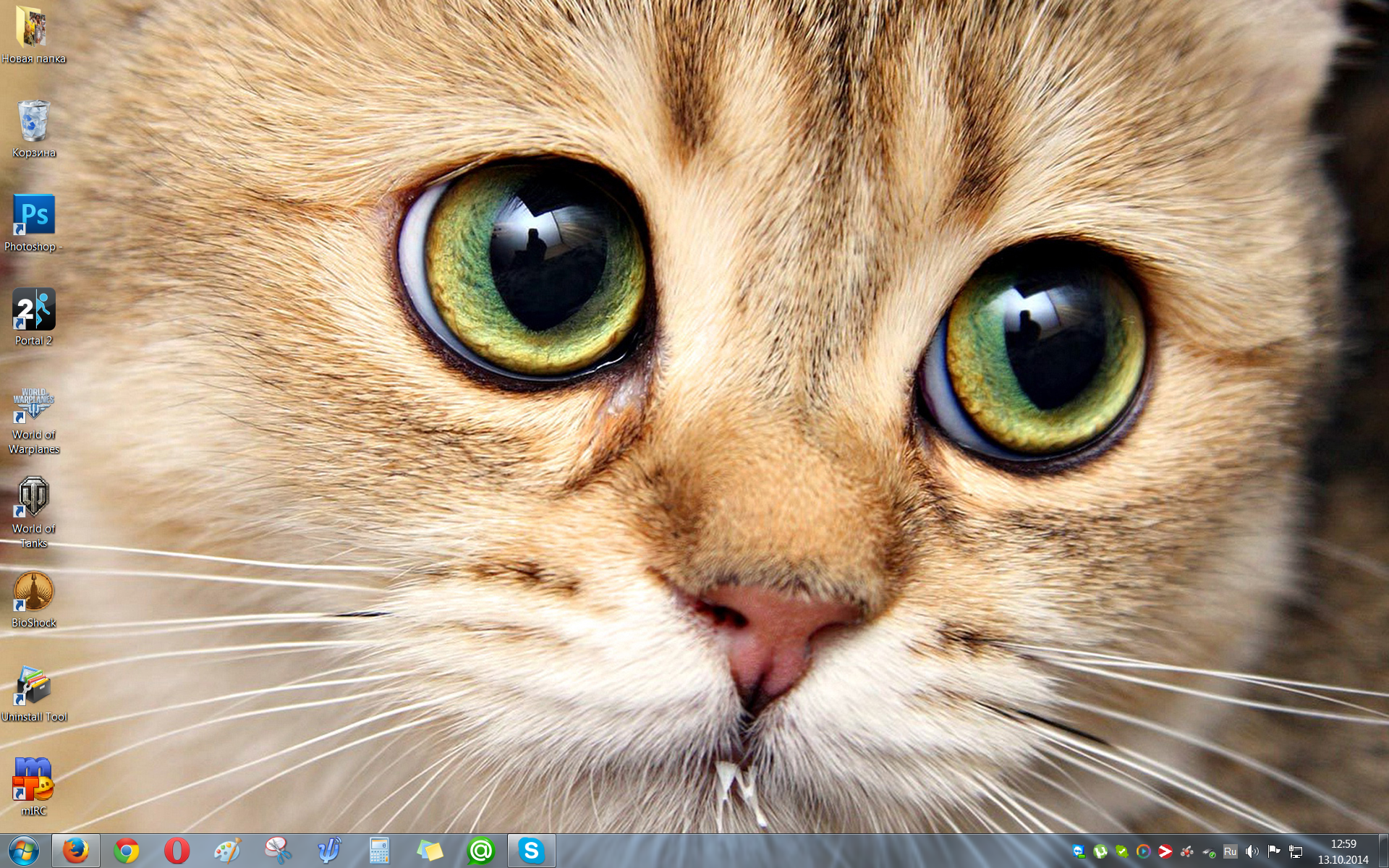Open Sticky Notes from the taskbar
Viewport: 1389px width, 868px height.
click(x=430, y=851)
